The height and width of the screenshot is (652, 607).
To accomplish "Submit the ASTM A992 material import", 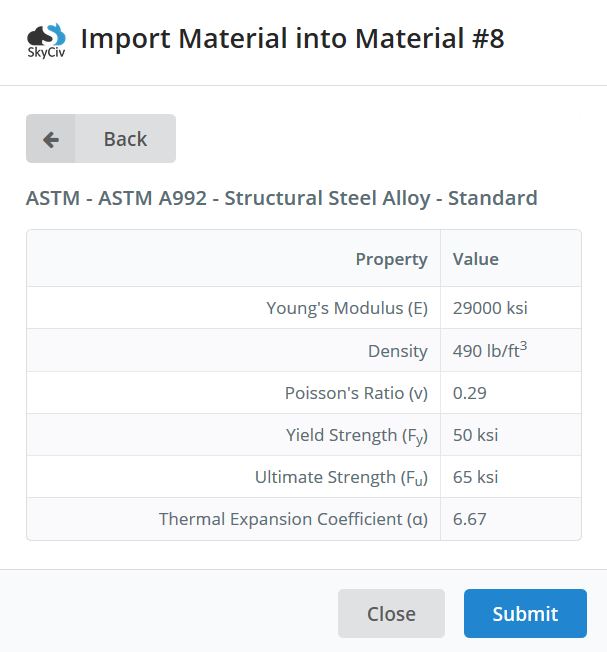I will (x=525, y=613).
